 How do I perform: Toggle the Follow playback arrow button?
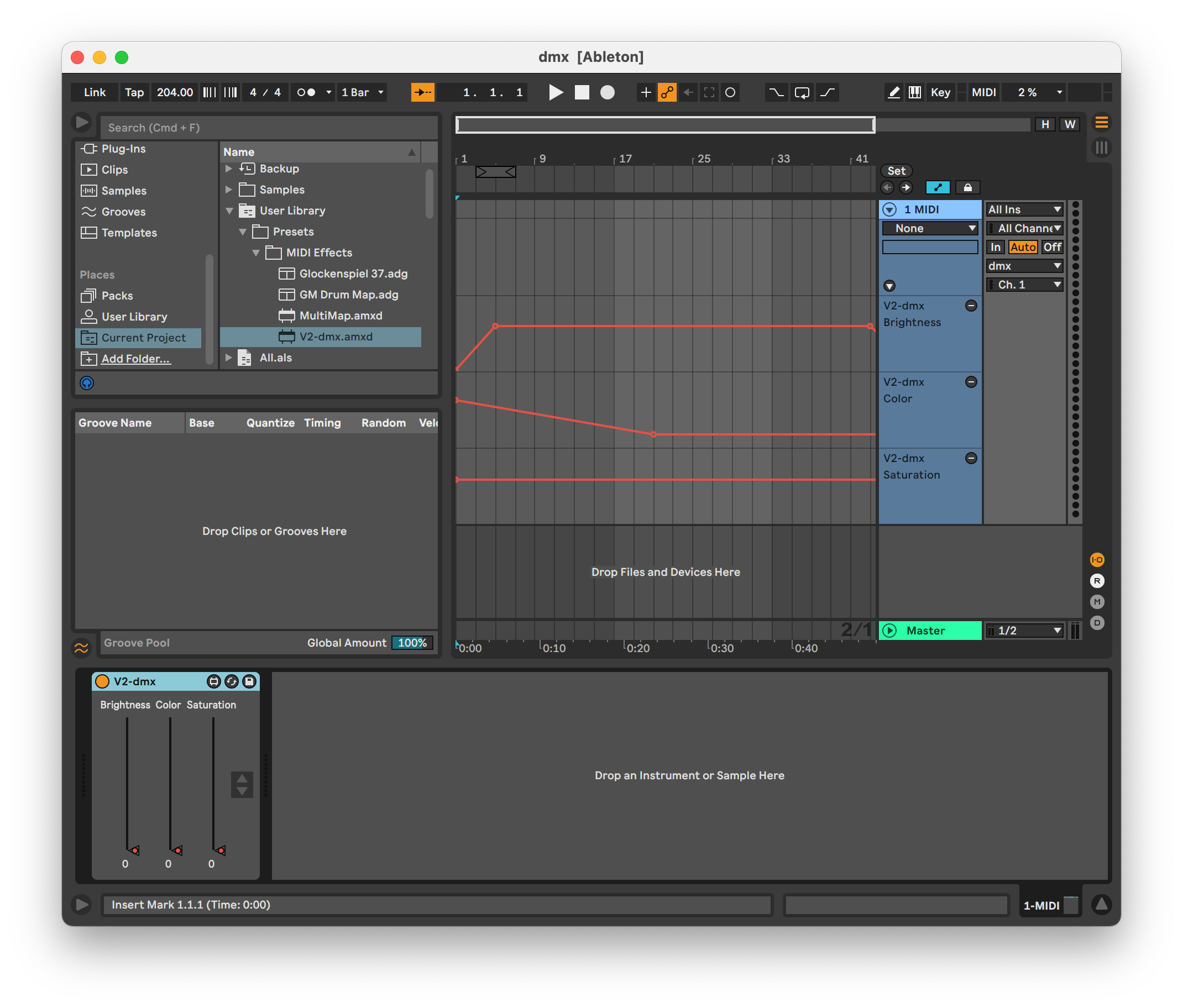(422, 92)
